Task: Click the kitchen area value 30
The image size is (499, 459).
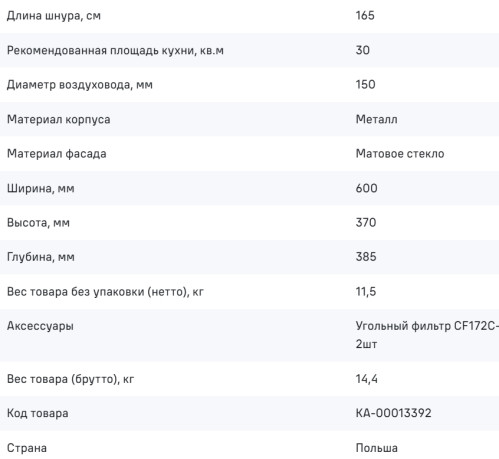Action: (363, 50)
